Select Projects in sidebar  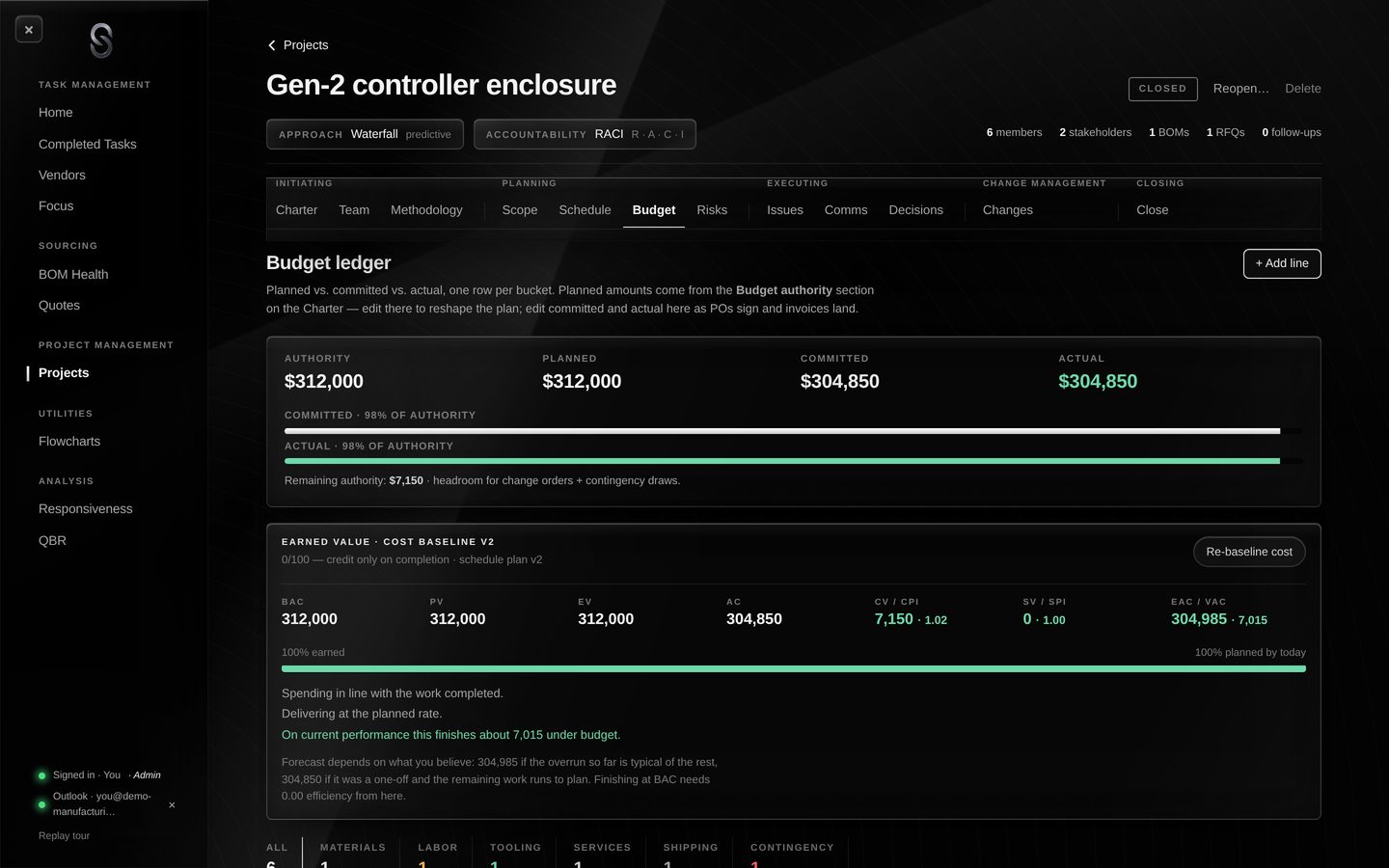click(x=64, y=372)
